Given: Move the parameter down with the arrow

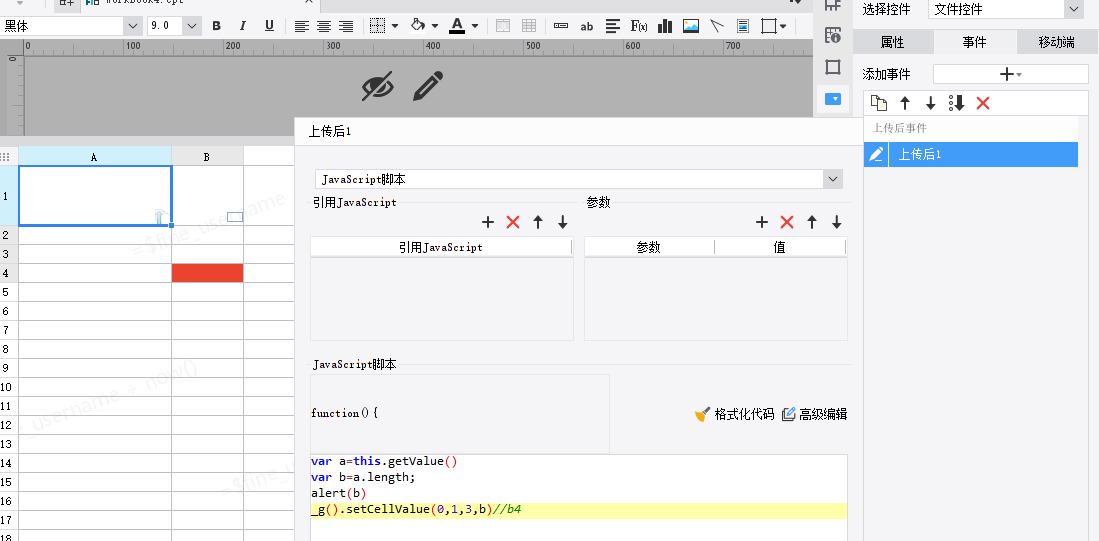Looking at the screenshot, I should (836, 222).
